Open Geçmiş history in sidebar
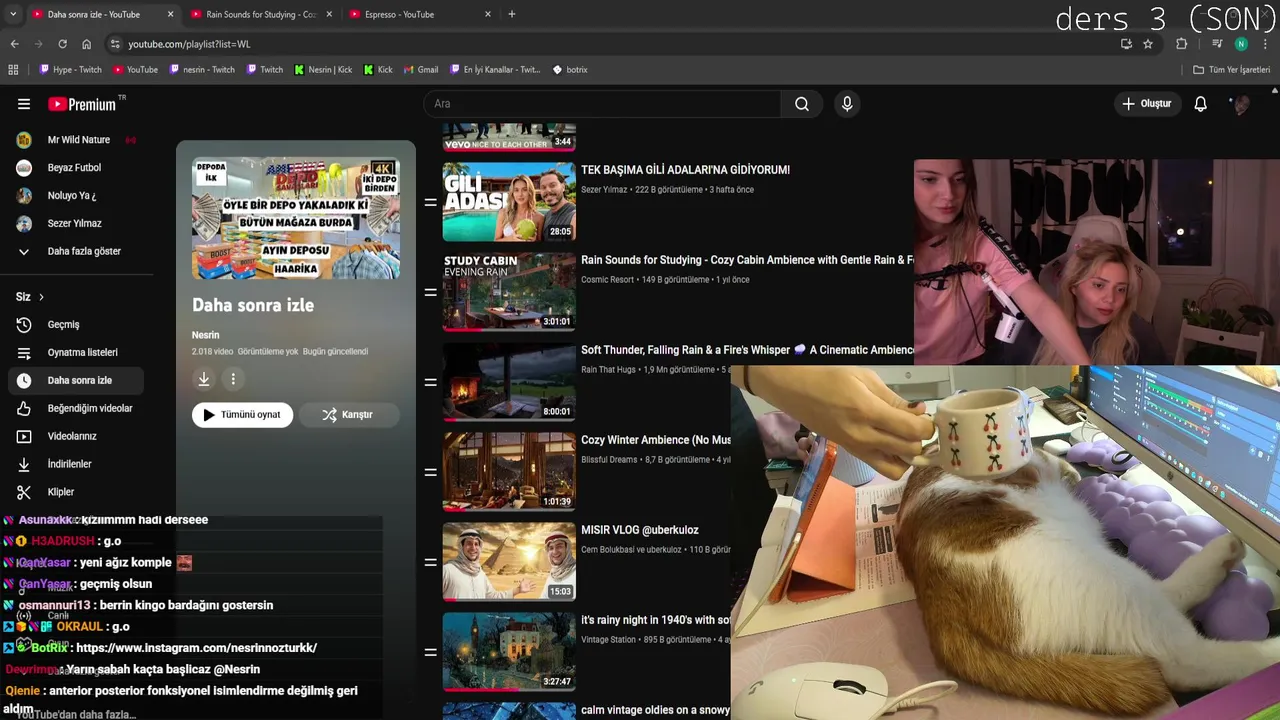The width and height of the screenshot is (1280, 720). tap(75, 325)
